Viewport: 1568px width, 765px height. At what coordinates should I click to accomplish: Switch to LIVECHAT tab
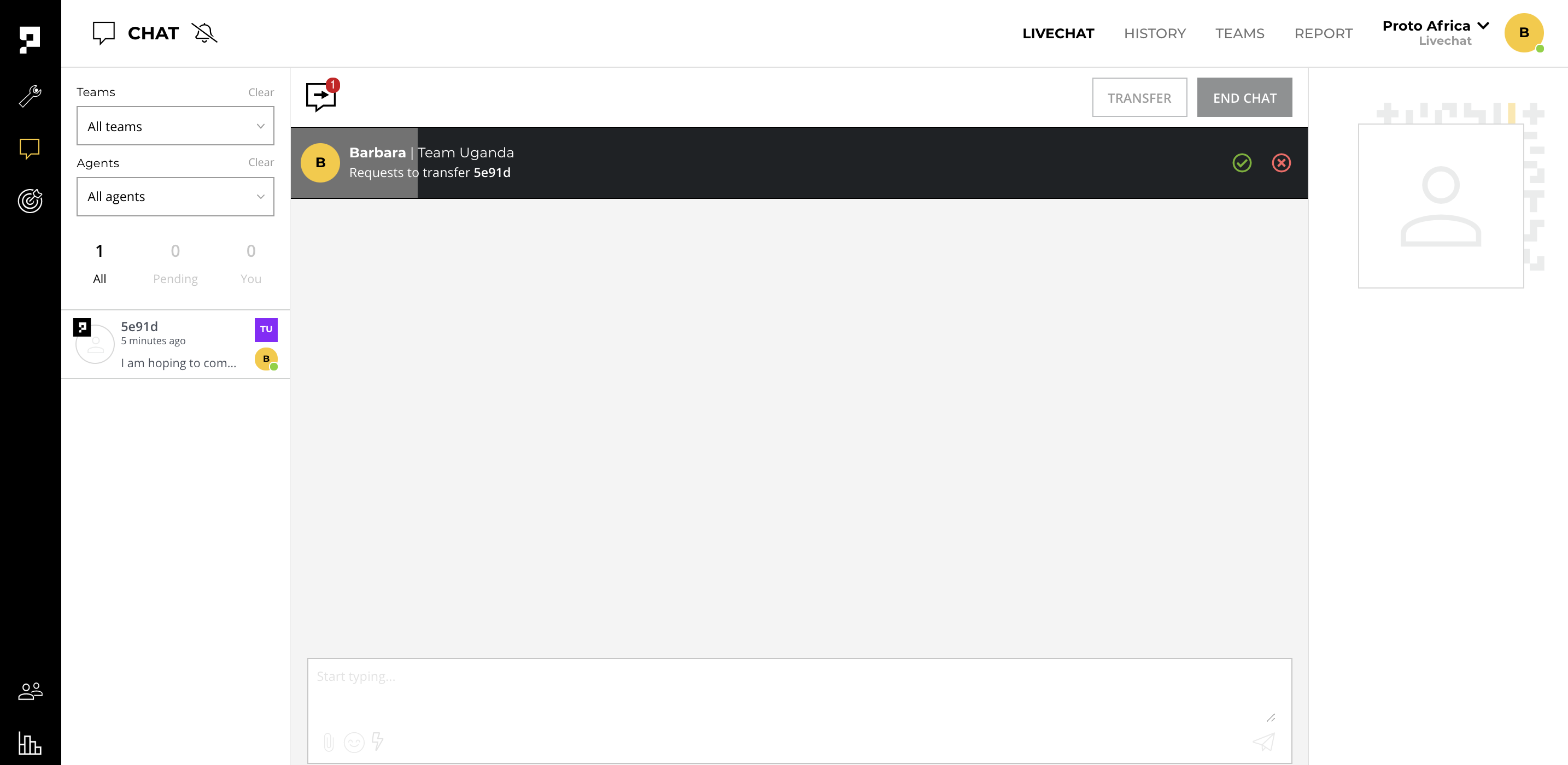coord(1058,33)
